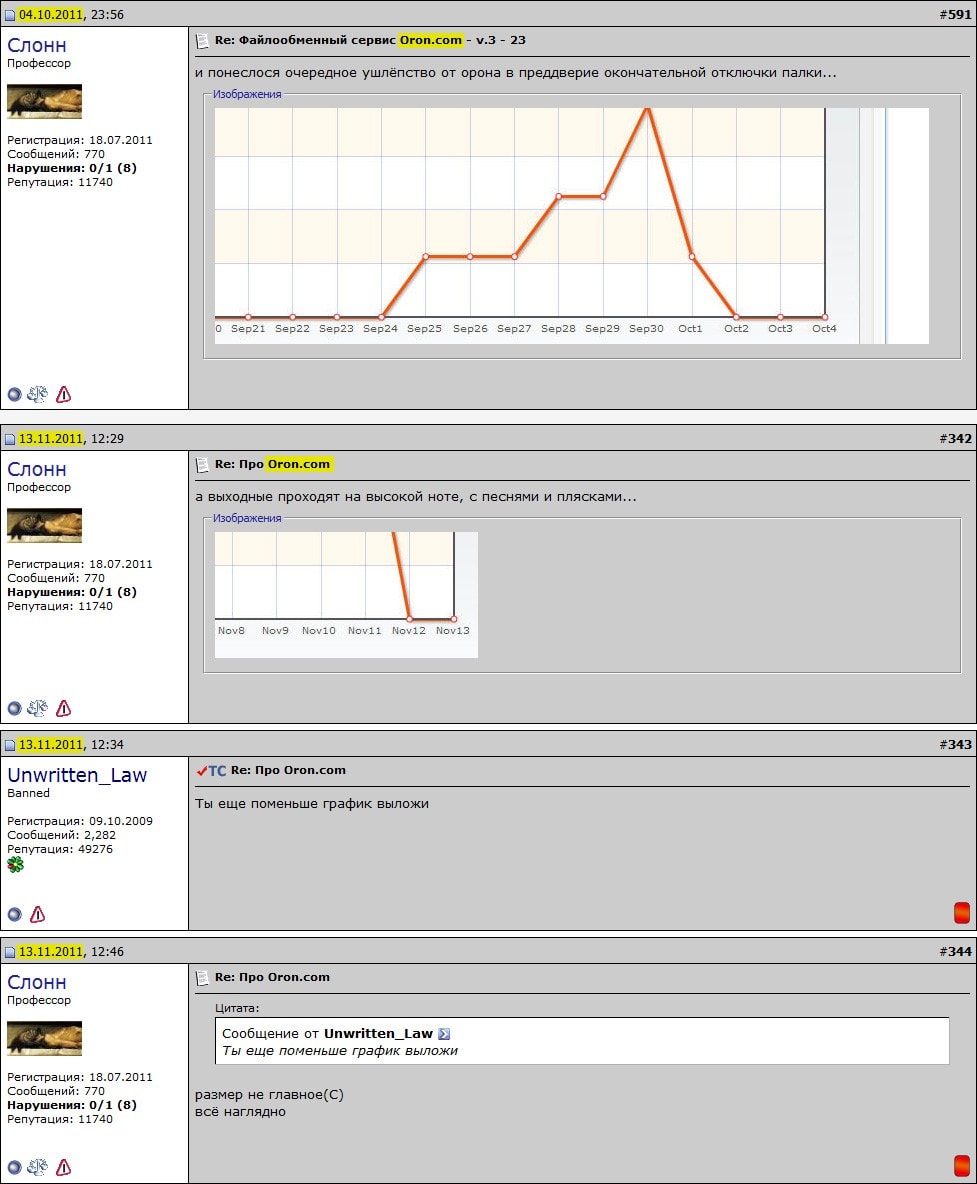Open user profile Unwritten_Law

pyautogui.click(x=77, y=775)
